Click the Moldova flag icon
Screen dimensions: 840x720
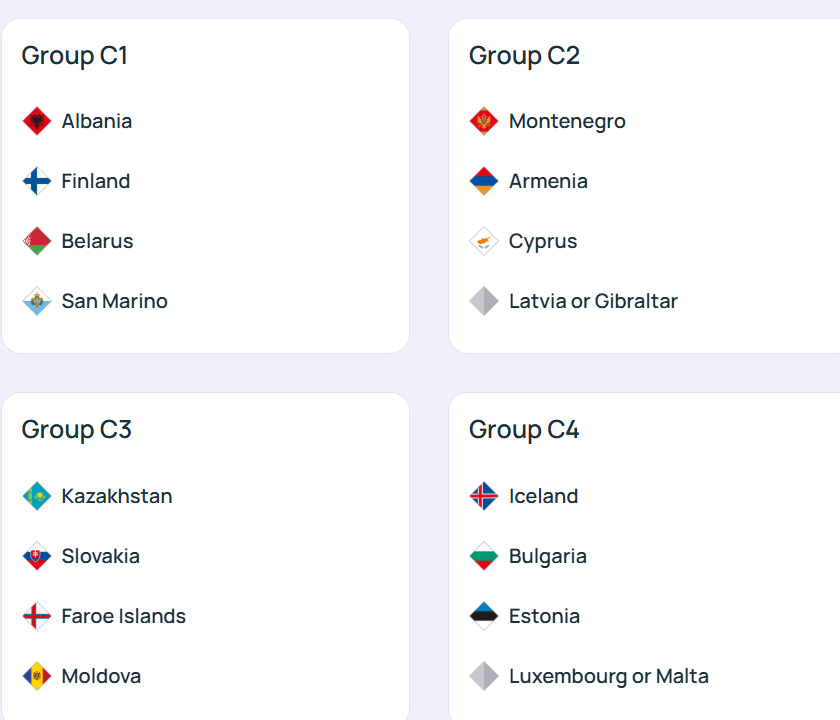coord(37,676)
